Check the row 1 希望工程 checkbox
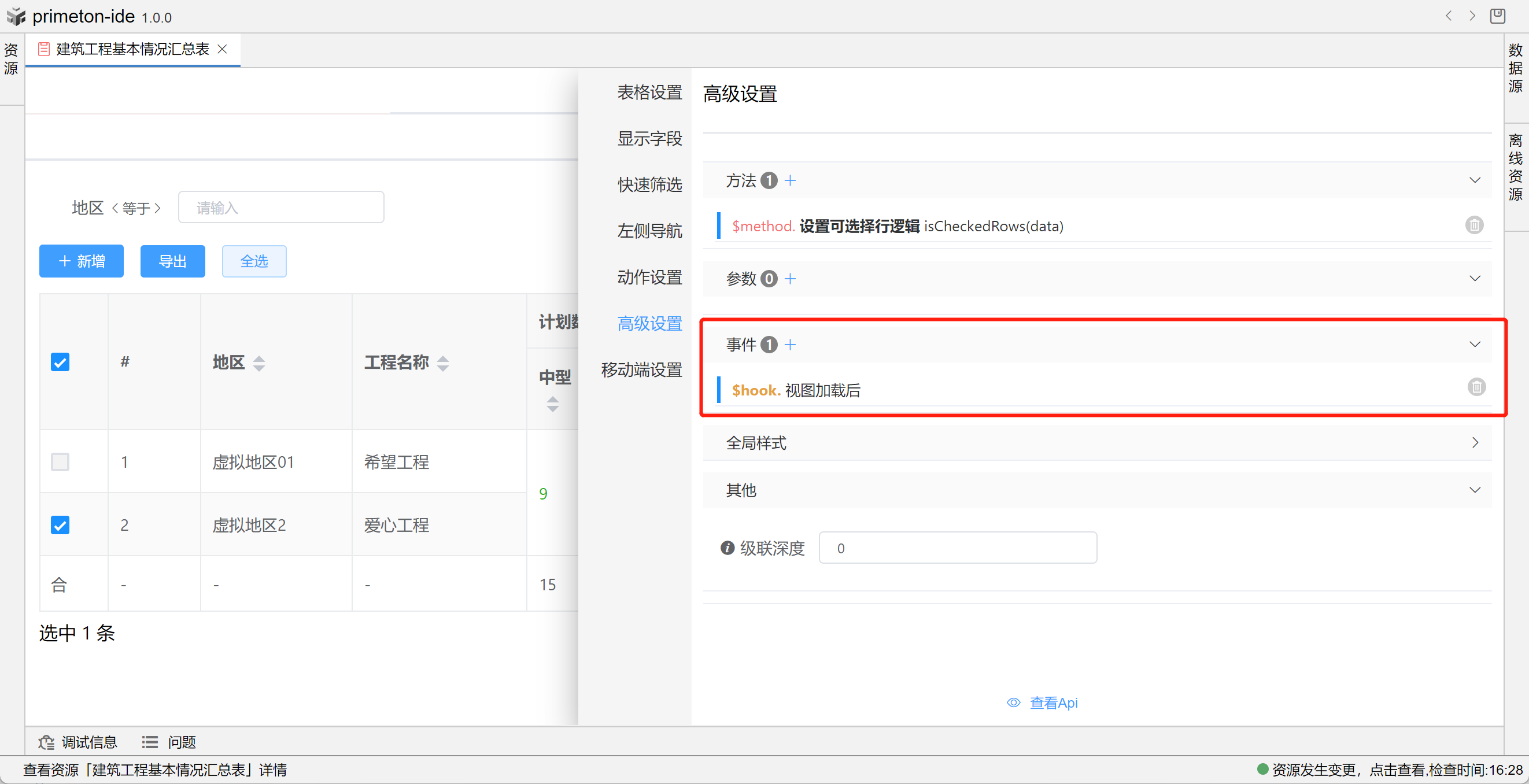Screen dimensions: 1529x784 pos(60,462)
